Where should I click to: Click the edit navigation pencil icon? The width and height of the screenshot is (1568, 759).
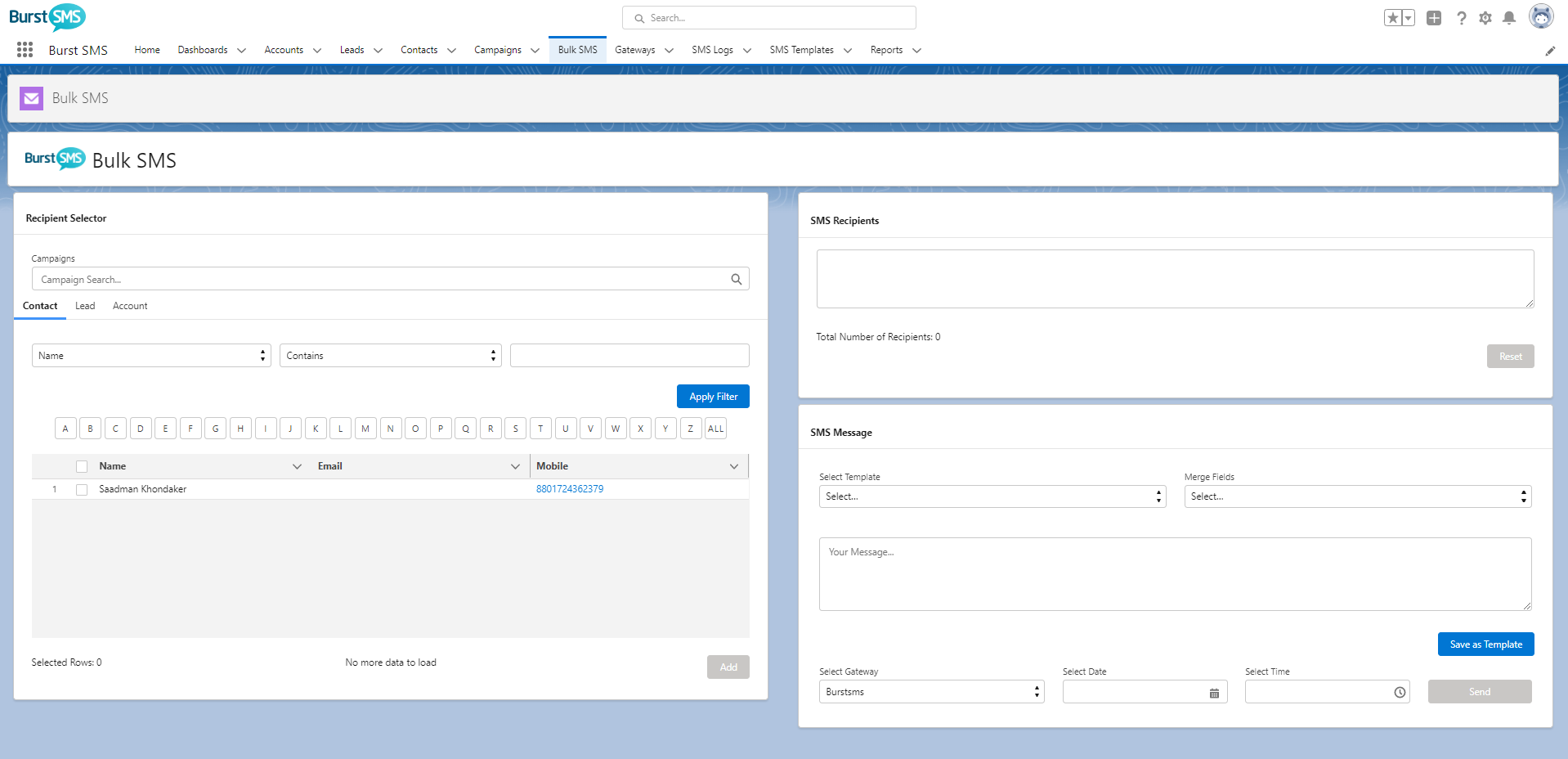(1550, 51)
